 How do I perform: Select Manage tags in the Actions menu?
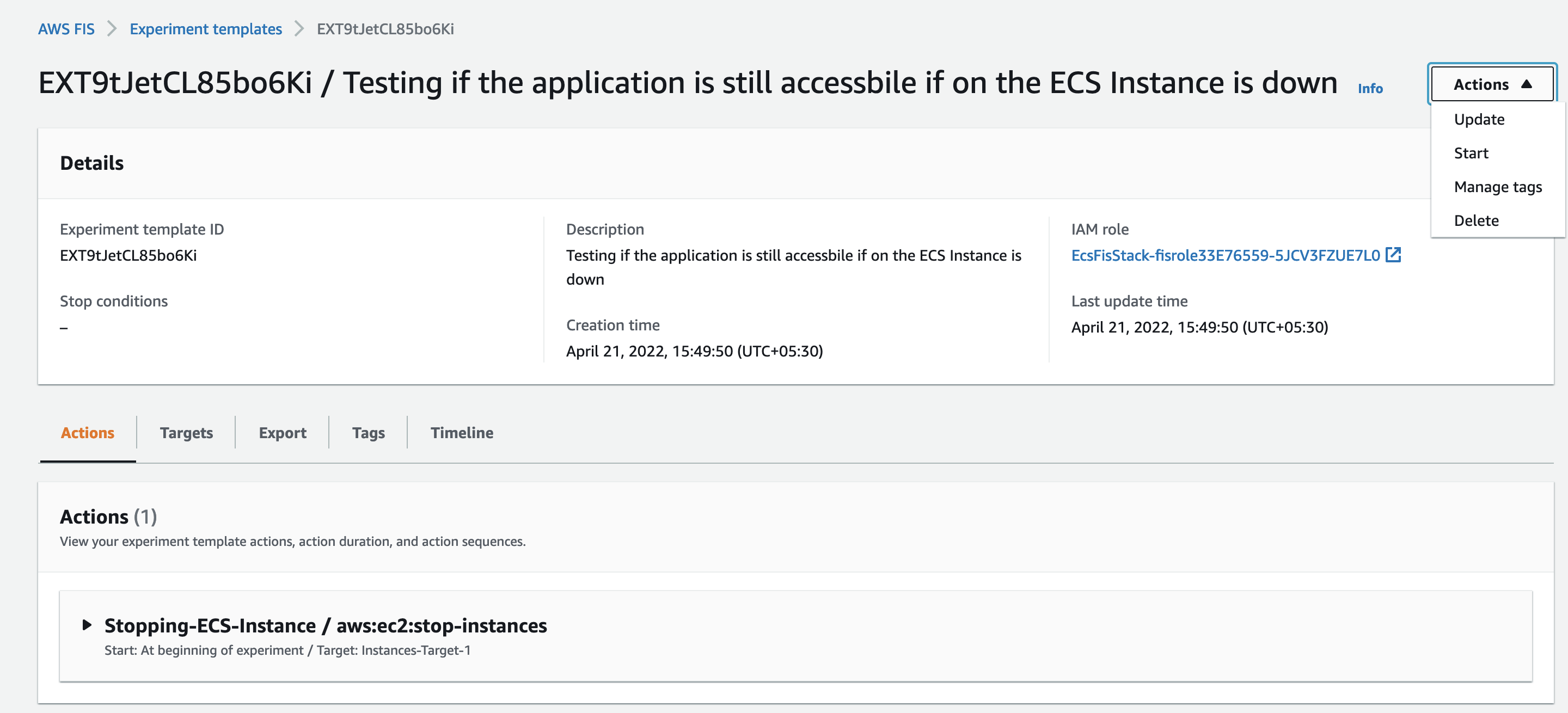click(1497, 187)
